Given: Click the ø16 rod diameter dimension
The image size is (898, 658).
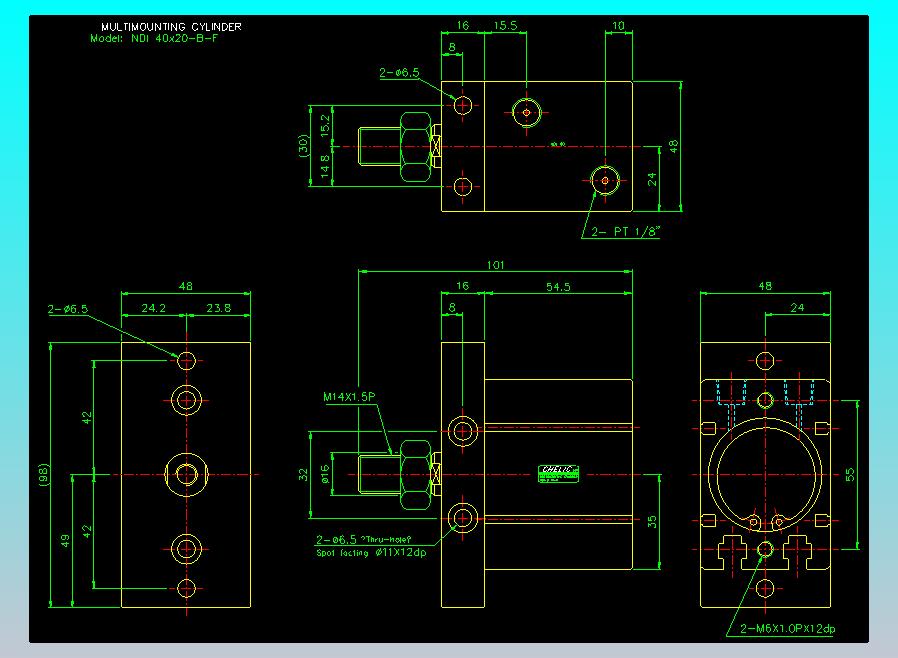Looking at the screenshot, I should pos(325,474).
